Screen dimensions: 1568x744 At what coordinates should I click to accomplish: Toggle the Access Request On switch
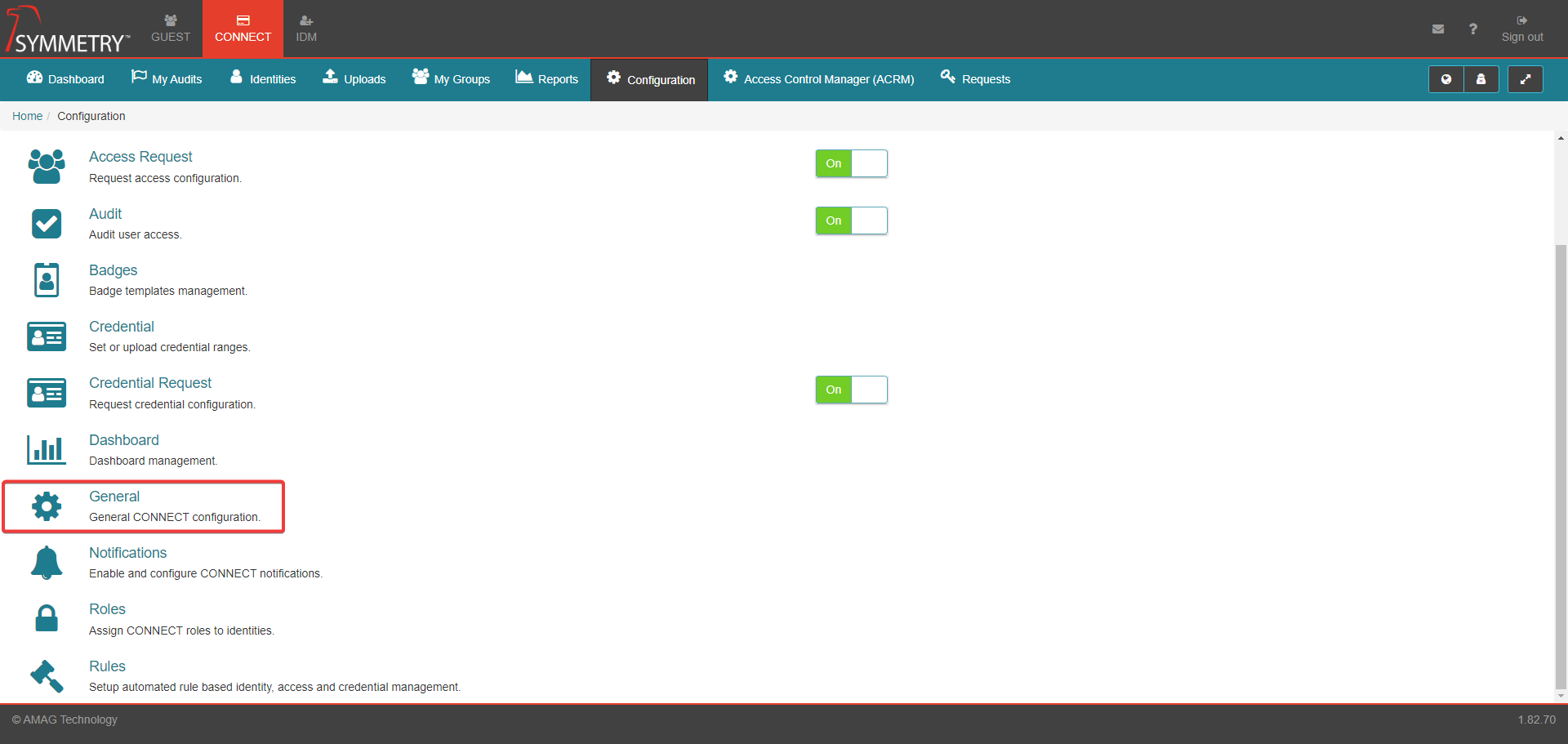pyautogui.click(x=851, y=163)
